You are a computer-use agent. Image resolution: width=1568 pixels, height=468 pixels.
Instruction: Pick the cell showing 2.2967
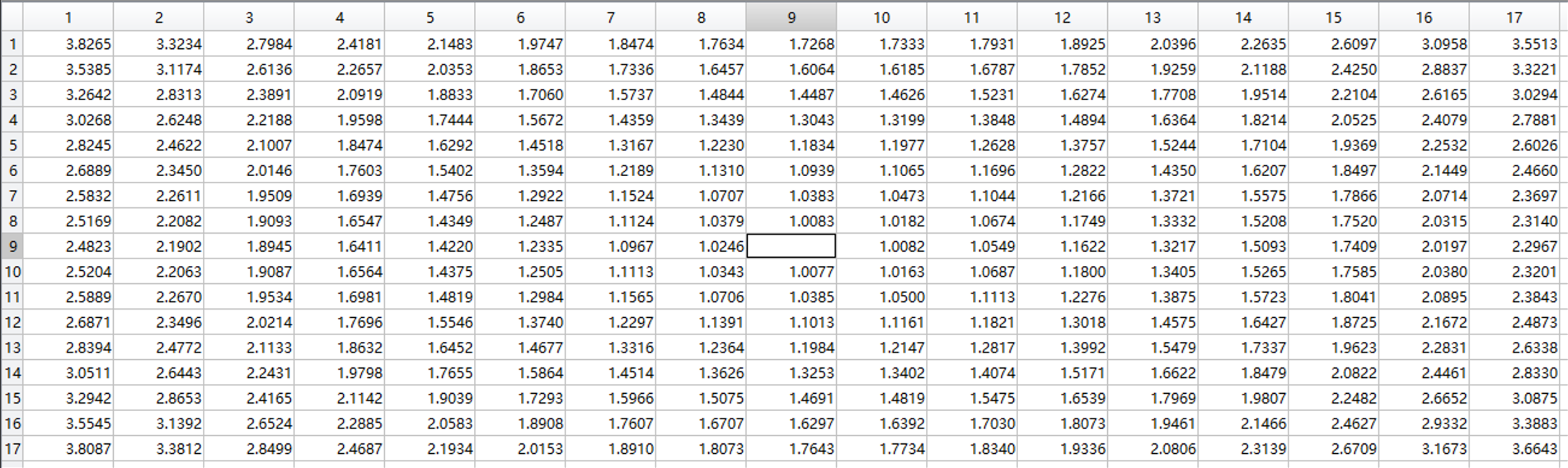1514,246
